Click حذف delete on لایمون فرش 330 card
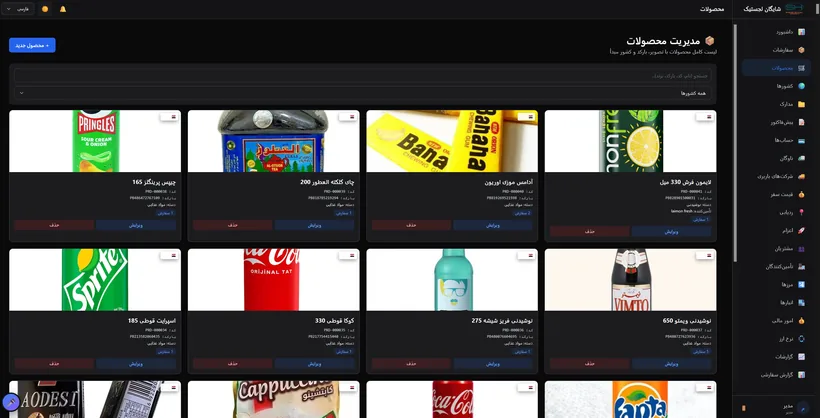This screenshot has height=418, width=820. pyautogui.click(x=589, y=231)
